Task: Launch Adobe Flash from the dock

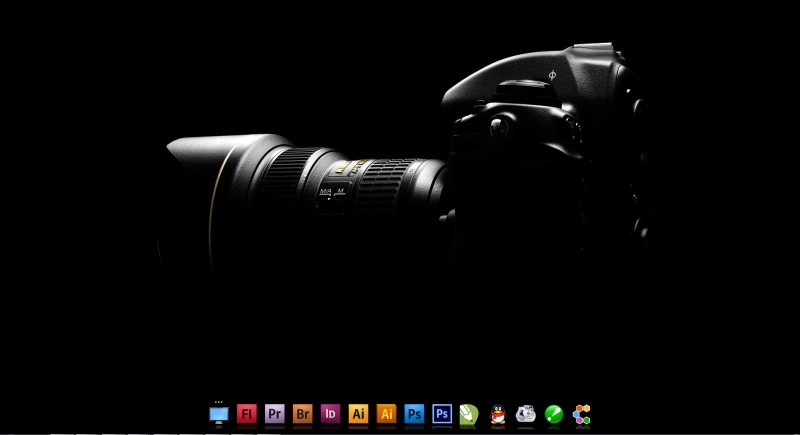Action: point(246,414)
